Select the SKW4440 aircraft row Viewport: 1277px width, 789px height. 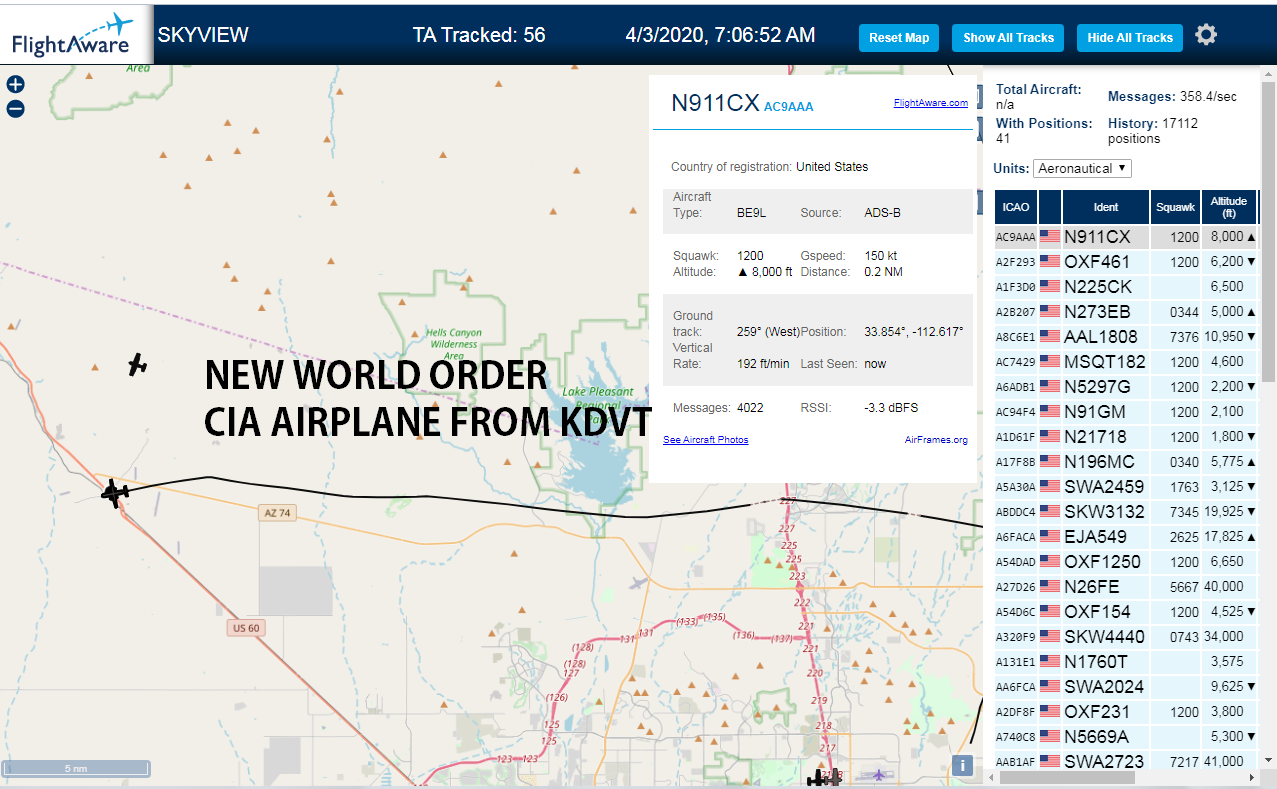pos(1126,637)
